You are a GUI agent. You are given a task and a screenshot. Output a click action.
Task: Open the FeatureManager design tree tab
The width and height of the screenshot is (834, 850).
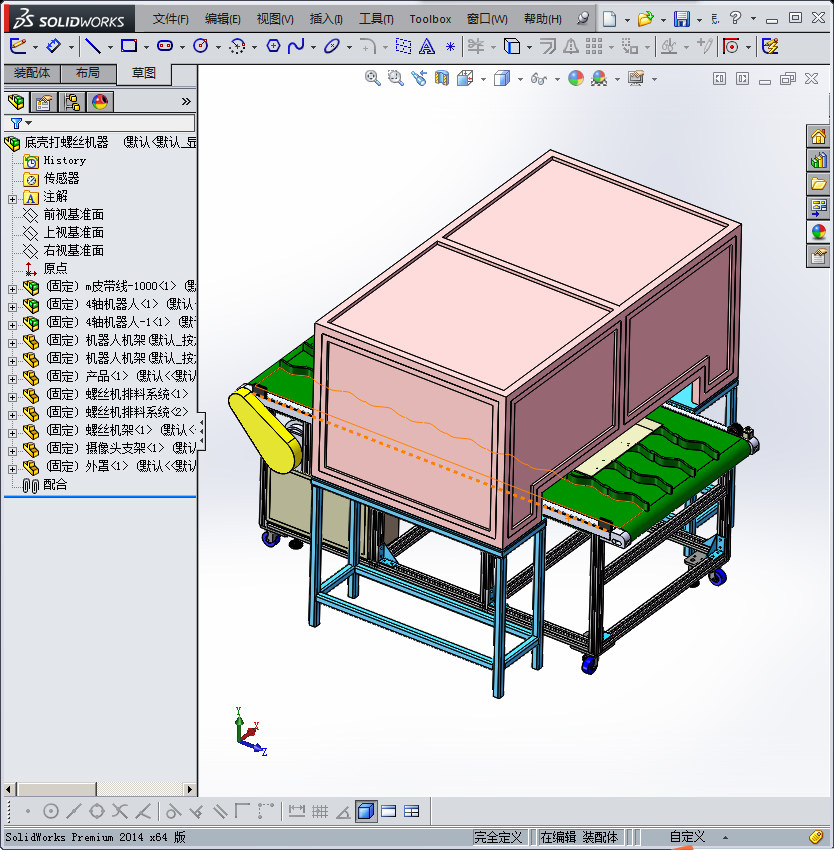[x=16, y=102]
